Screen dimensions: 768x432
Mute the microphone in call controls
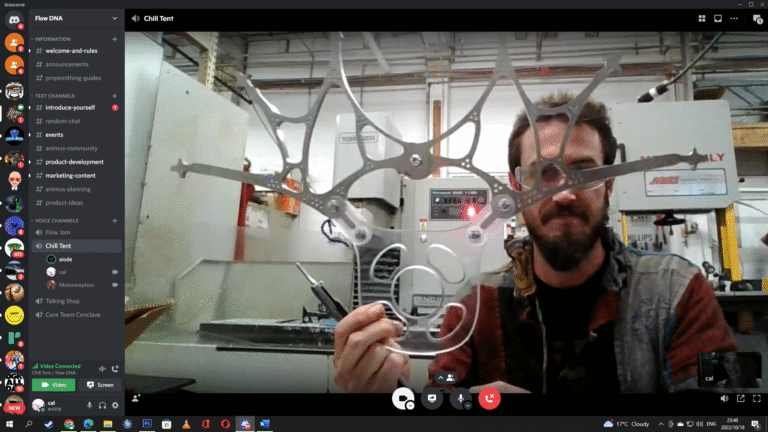(x=461, y=398)
